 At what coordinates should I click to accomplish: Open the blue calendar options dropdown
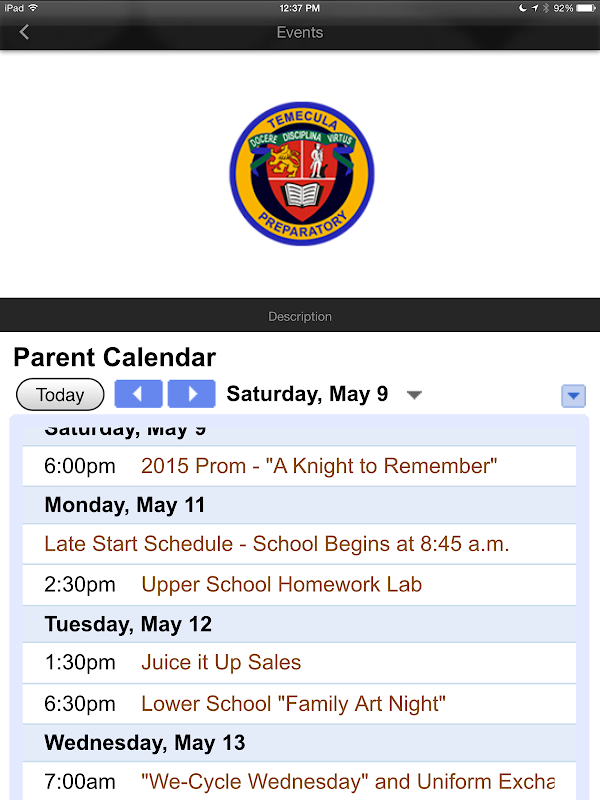click(x=573, y=396)
